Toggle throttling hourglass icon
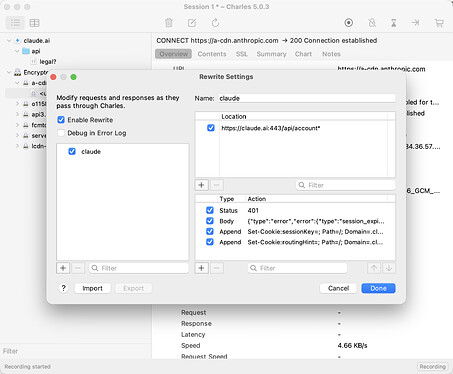This screenshot has height=374, width=453. (x=394, y=23)
